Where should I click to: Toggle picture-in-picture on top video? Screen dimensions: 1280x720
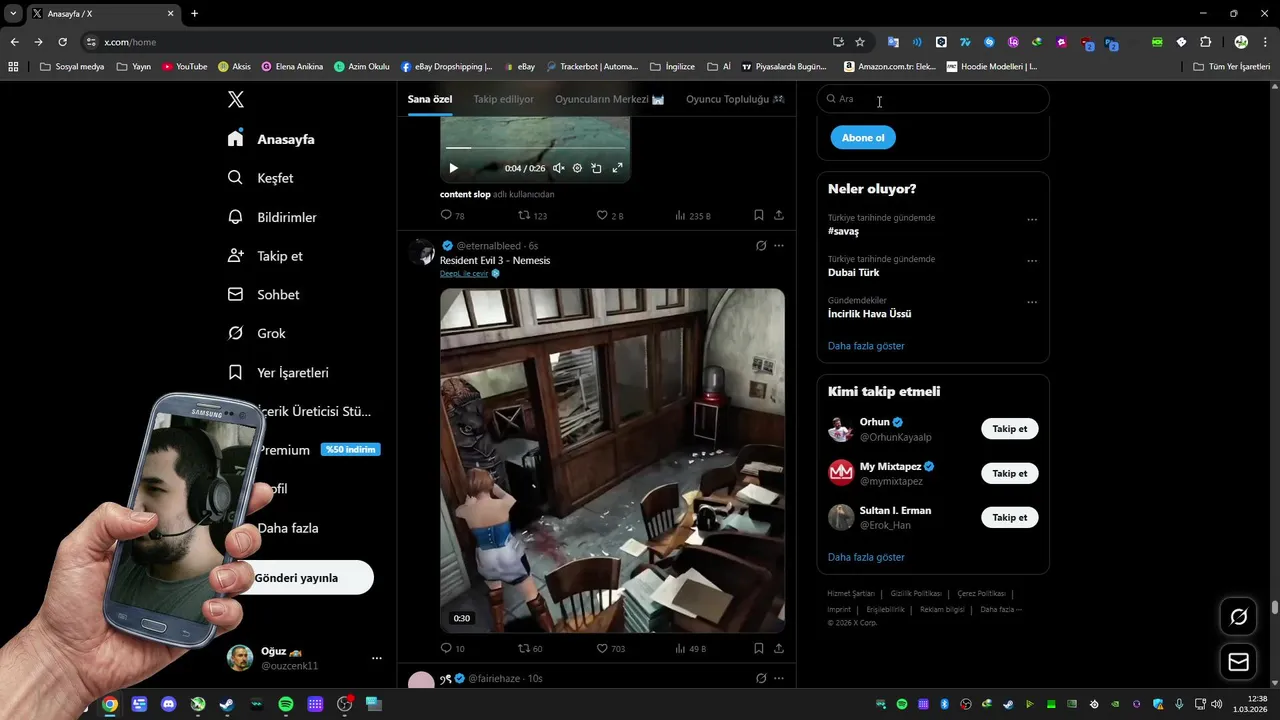point(596,168)
